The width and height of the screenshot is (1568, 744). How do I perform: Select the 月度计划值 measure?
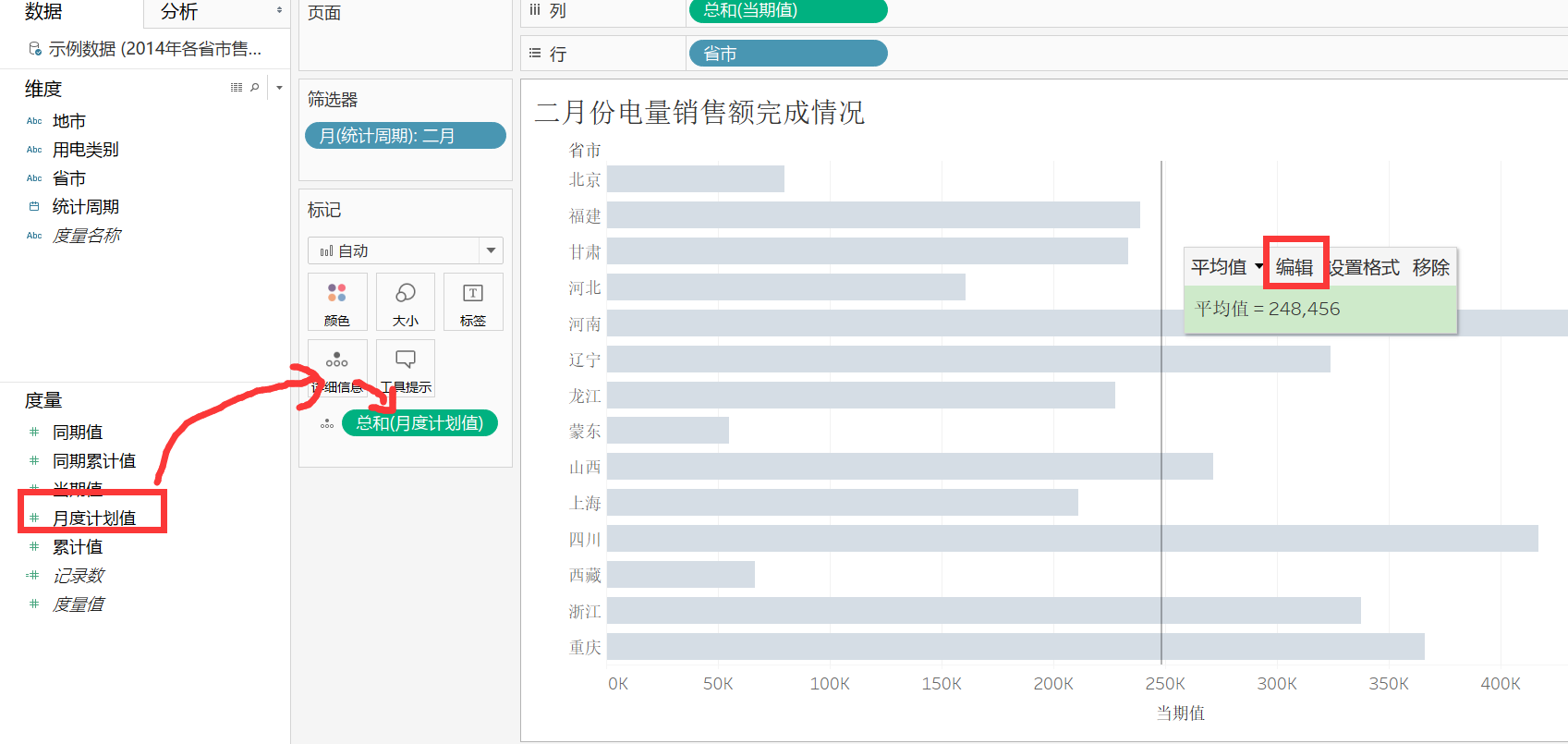pos(94,518)
